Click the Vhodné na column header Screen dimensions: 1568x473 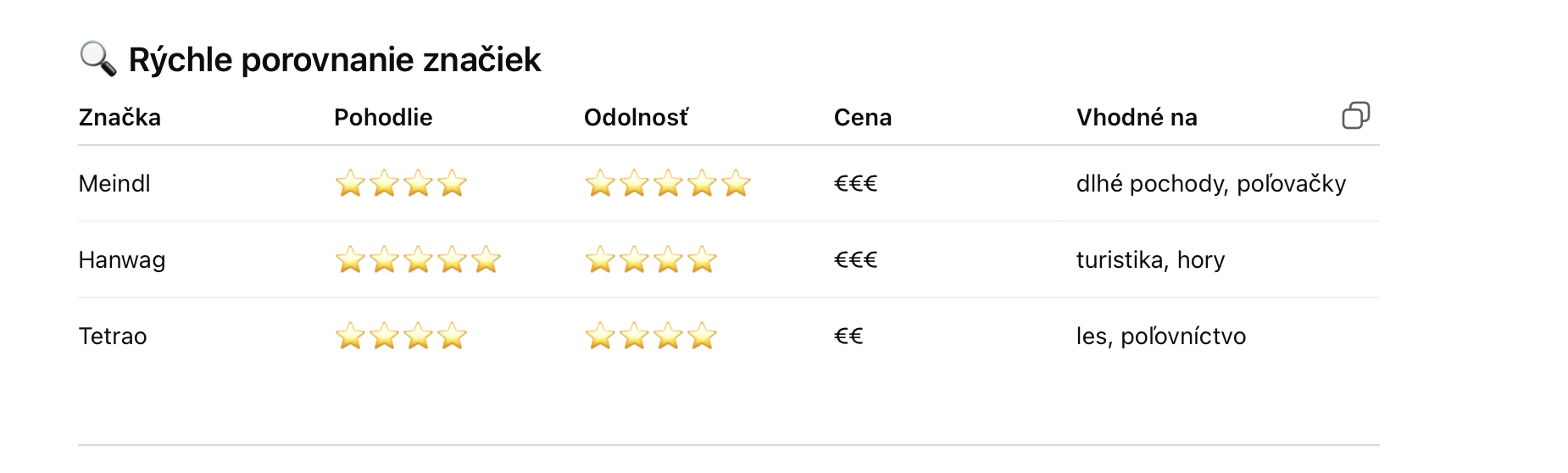point(1136,118)
